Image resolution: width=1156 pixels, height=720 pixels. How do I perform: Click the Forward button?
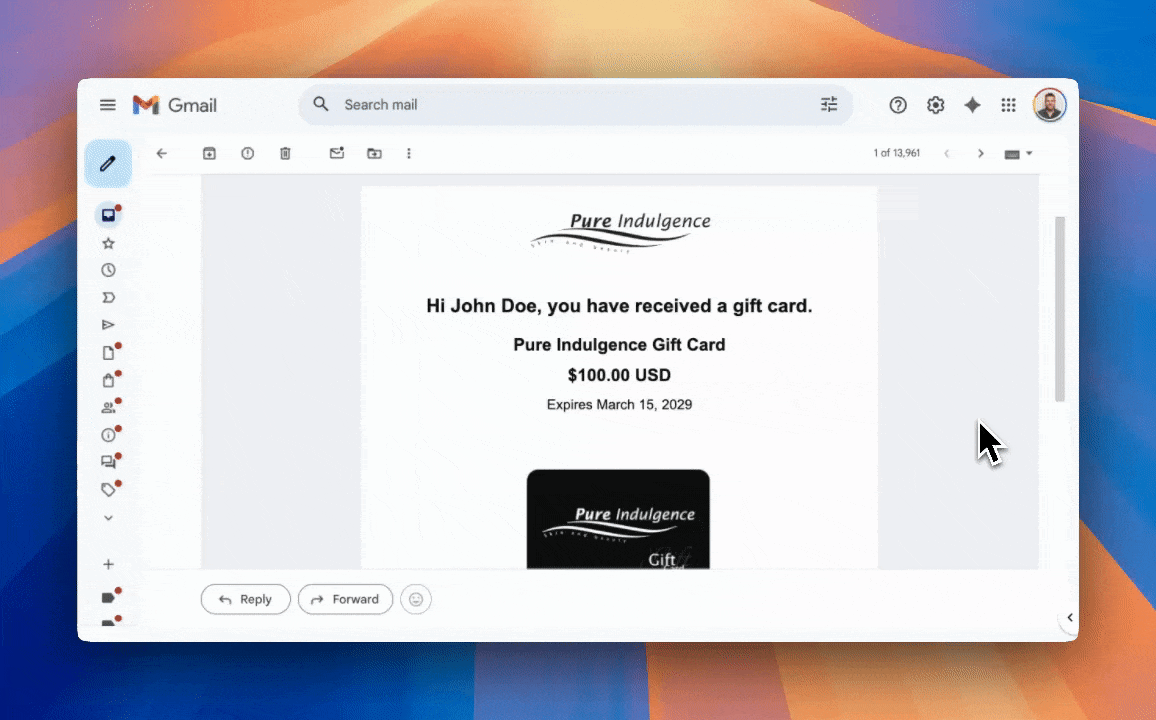(345, 599)
